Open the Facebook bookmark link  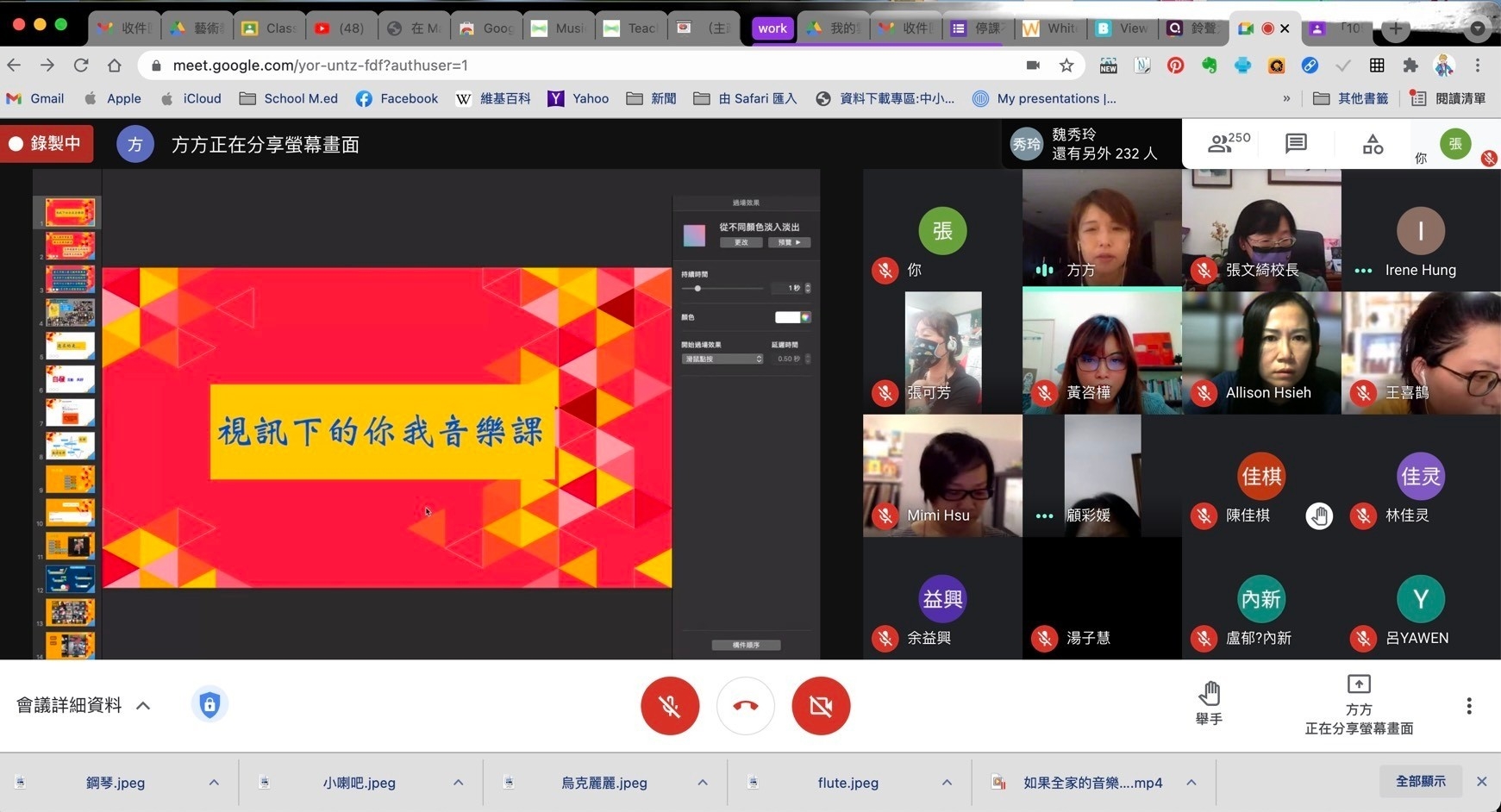pyautogui.click(x=397, y=98)
